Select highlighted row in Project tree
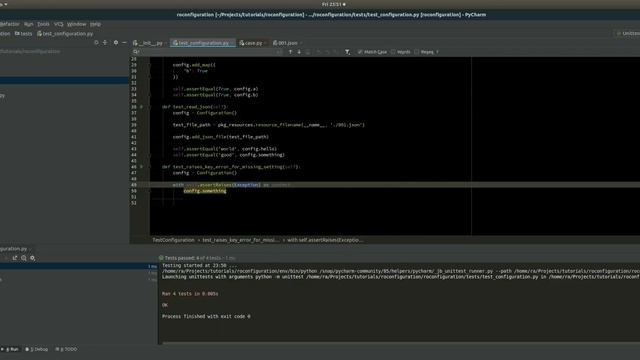 pyautogui.click(x=64, y=80)
